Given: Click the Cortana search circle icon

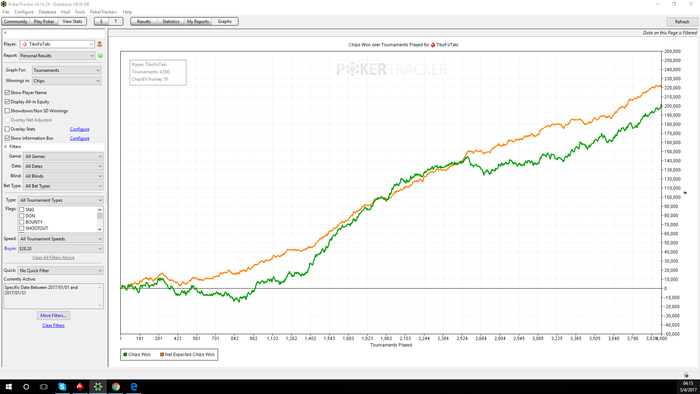Looking at the screenshot, I should [26, 386].
